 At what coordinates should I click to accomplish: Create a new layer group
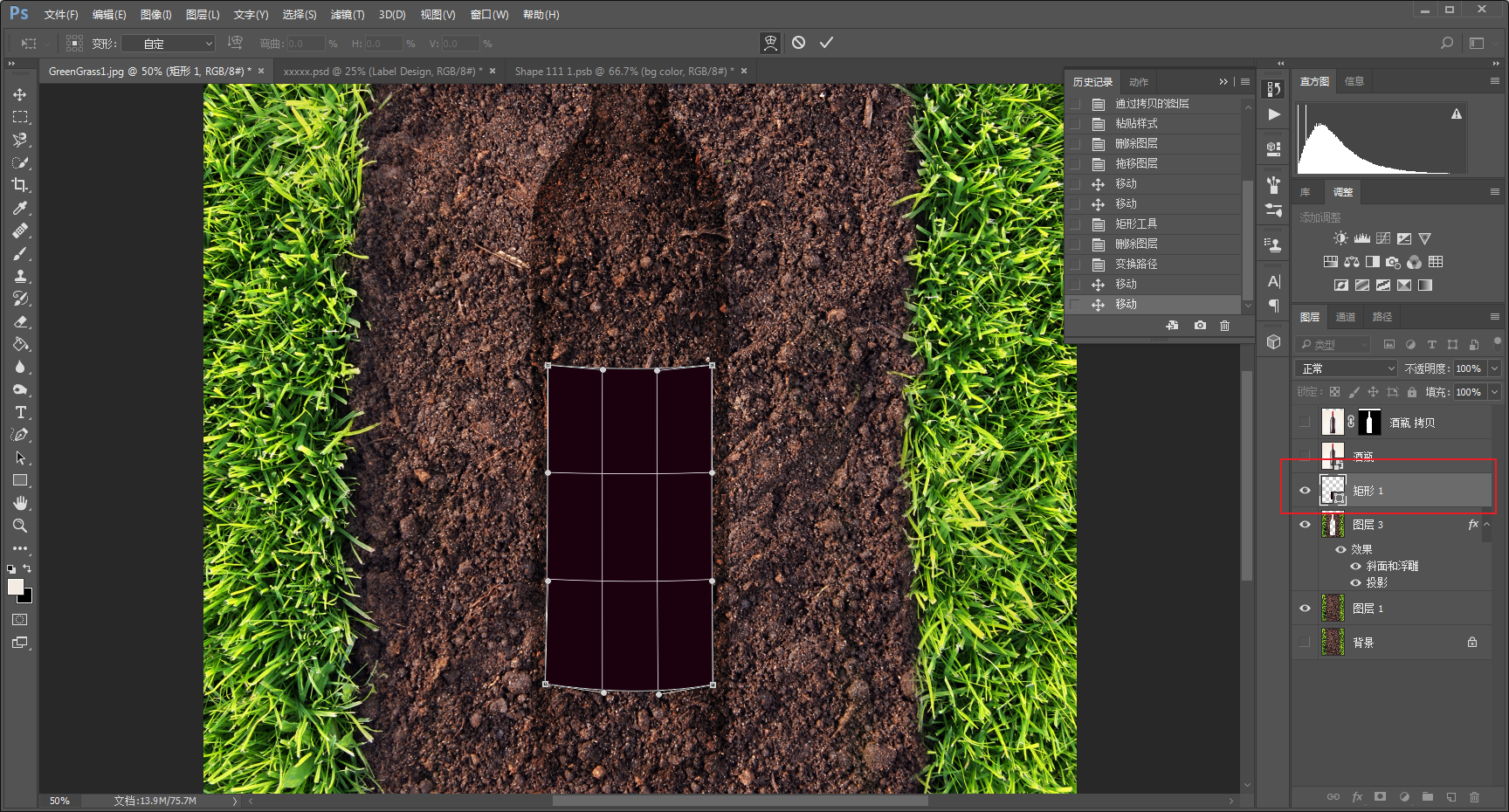tap(1428, 796)
